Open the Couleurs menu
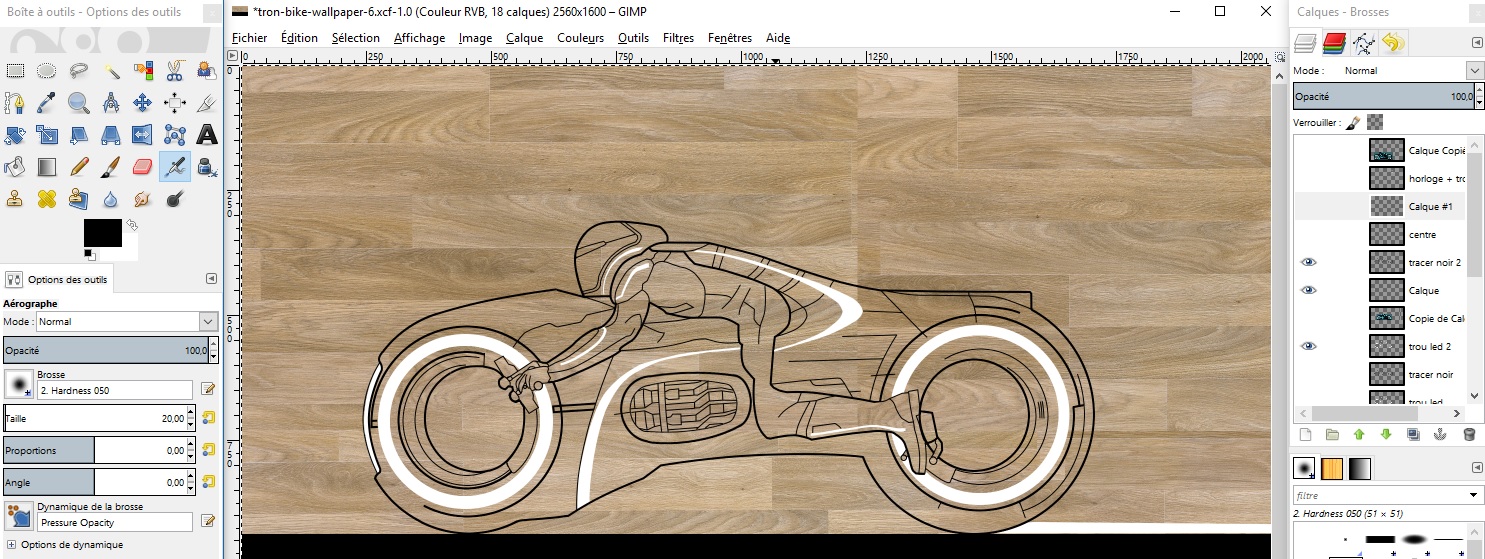Viewport: 1485px width, 559px height. click(x=581, y=38)
